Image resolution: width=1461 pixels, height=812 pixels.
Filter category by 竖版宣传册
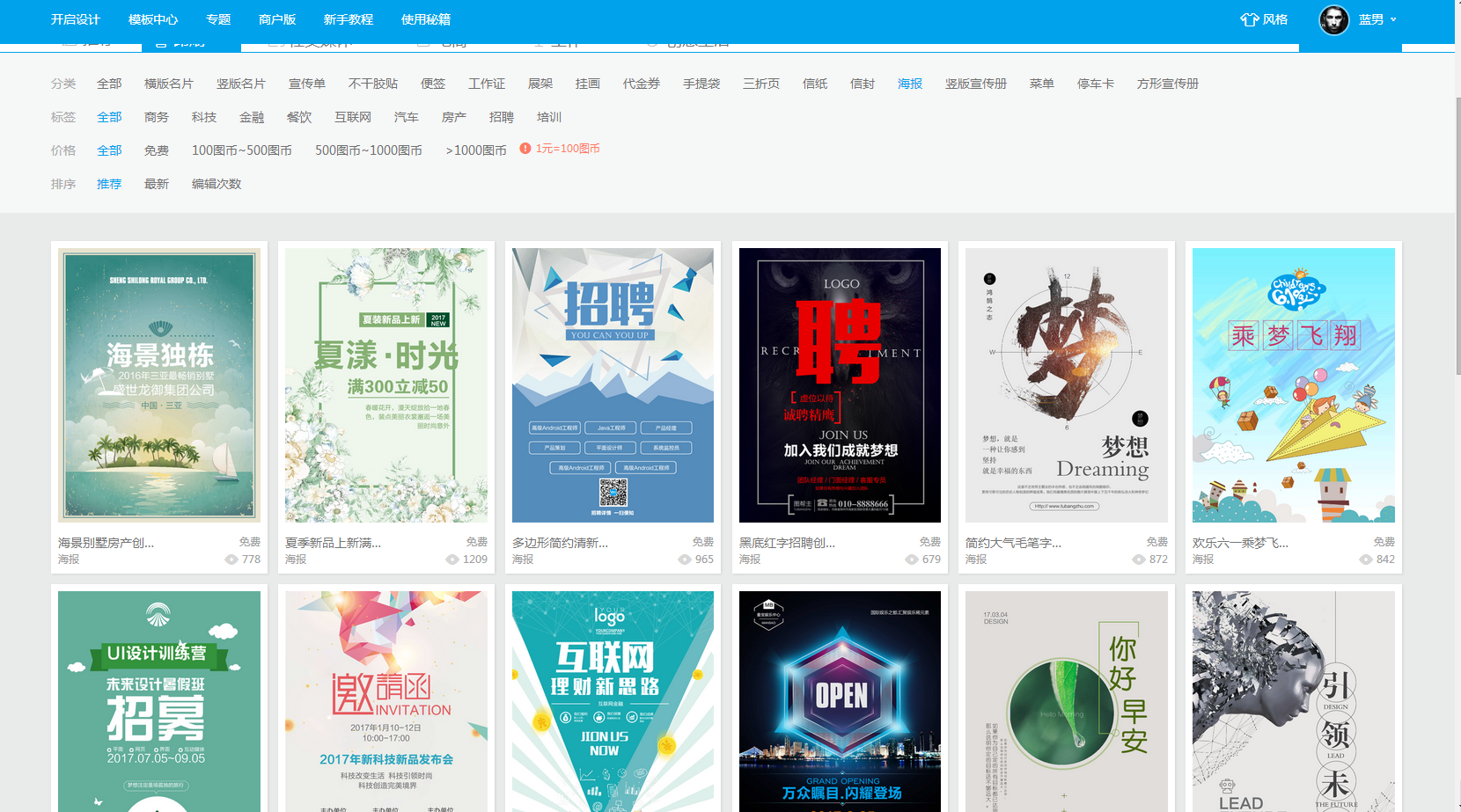point(976,84)
